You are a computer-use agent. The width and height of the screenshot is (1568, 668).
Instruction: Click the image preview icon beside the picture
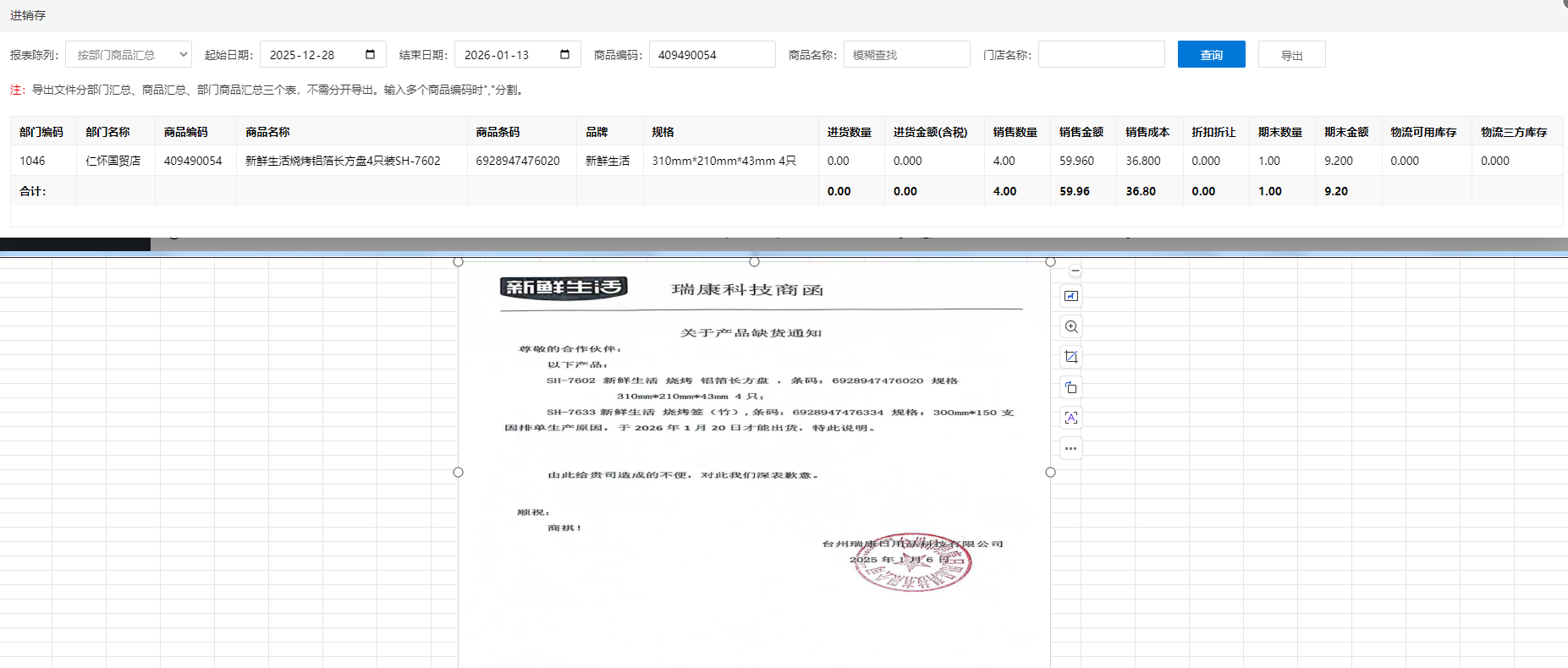[1071, 296]
